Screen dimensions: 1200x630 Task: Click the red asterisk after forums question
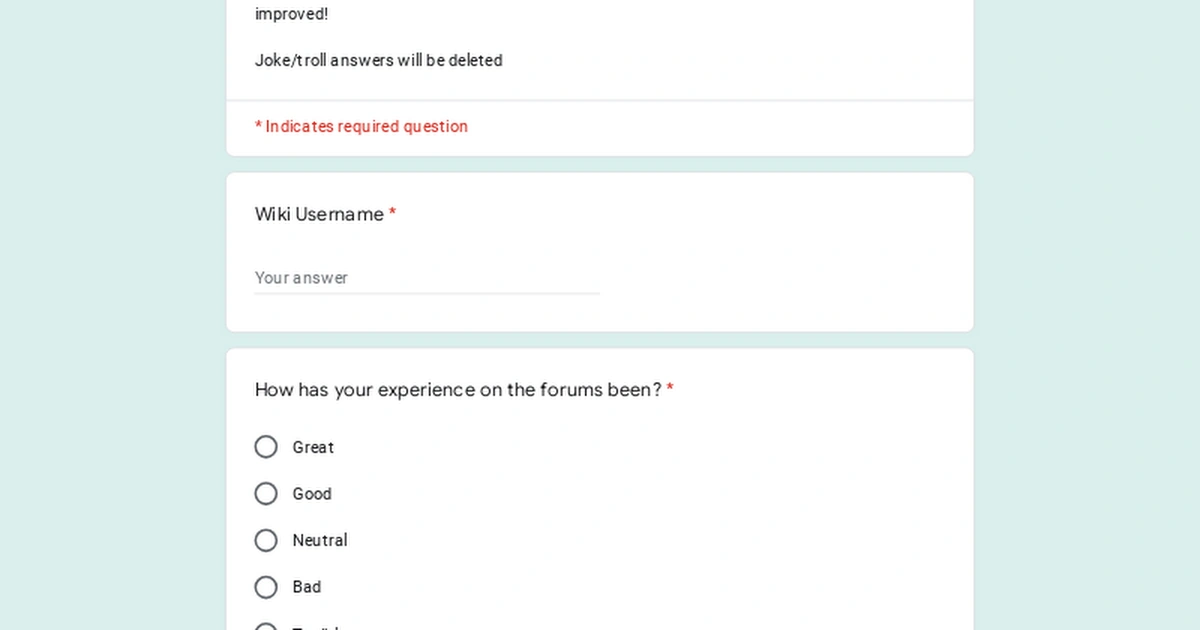point(670,390)
